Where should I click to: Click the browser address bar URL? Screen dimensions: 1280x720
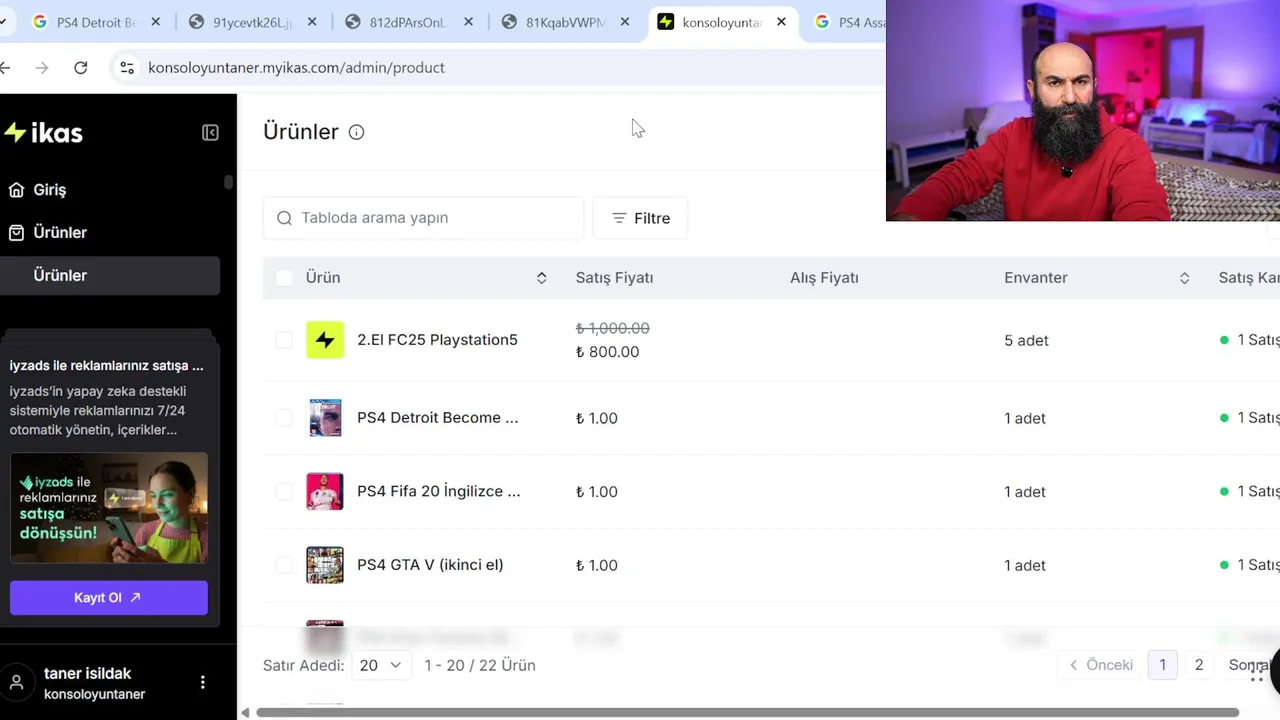(296, 67)
